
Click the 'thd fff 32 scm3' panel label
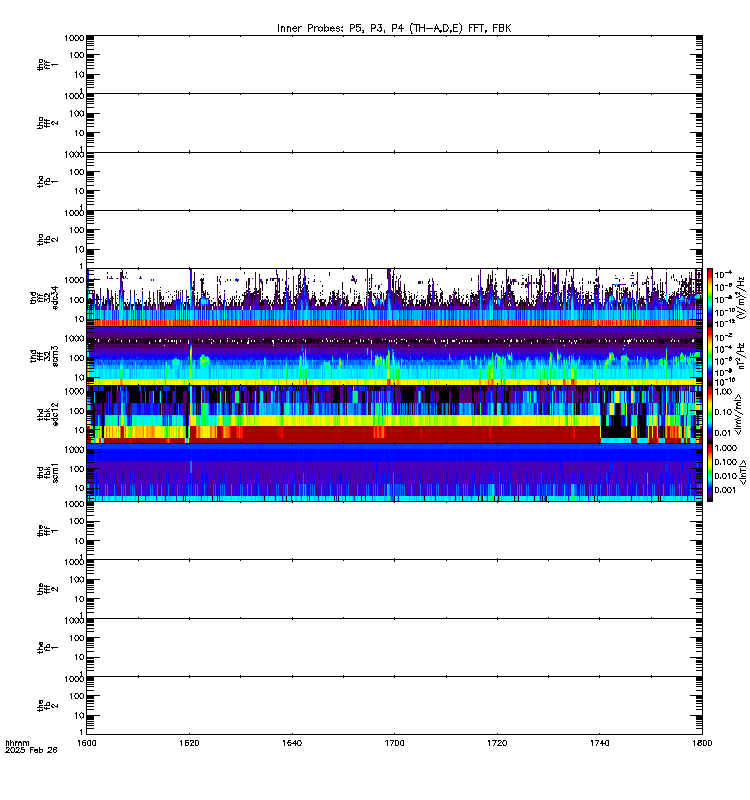(44, 356)
